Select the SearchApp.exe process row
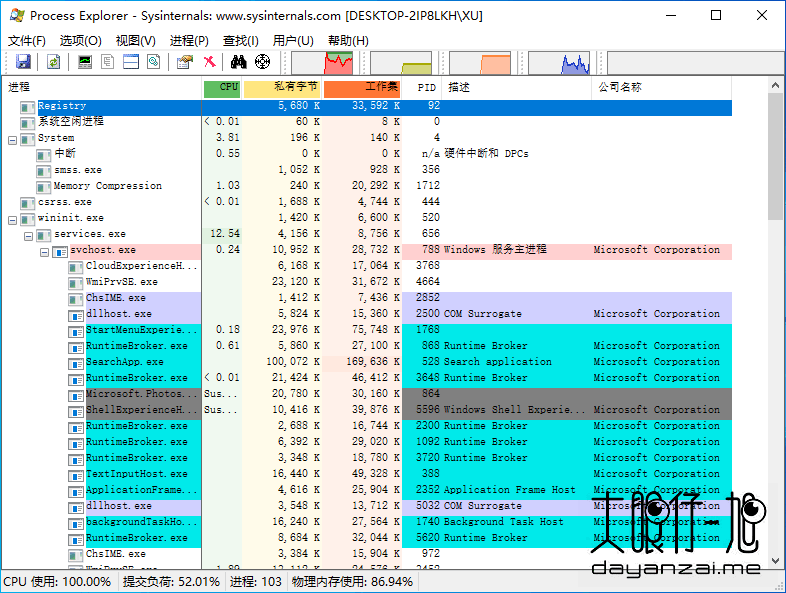This screenshot has width=786, height=593. coord(125,362)
